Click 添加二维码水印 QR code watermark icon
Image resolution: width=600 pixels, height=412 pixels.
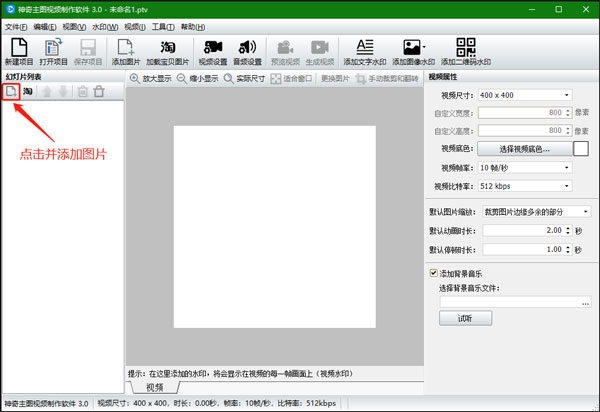point(465,47)
